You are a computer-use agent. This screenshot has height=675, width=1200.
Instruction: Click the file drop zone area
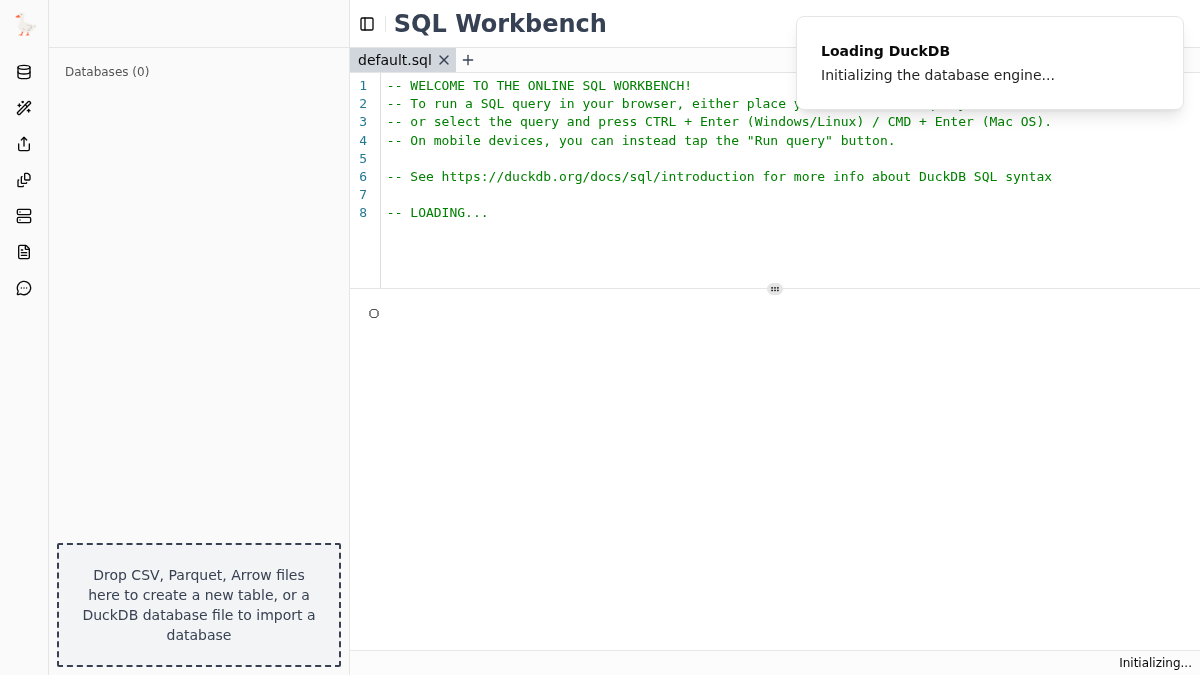(x=199, y=605)
